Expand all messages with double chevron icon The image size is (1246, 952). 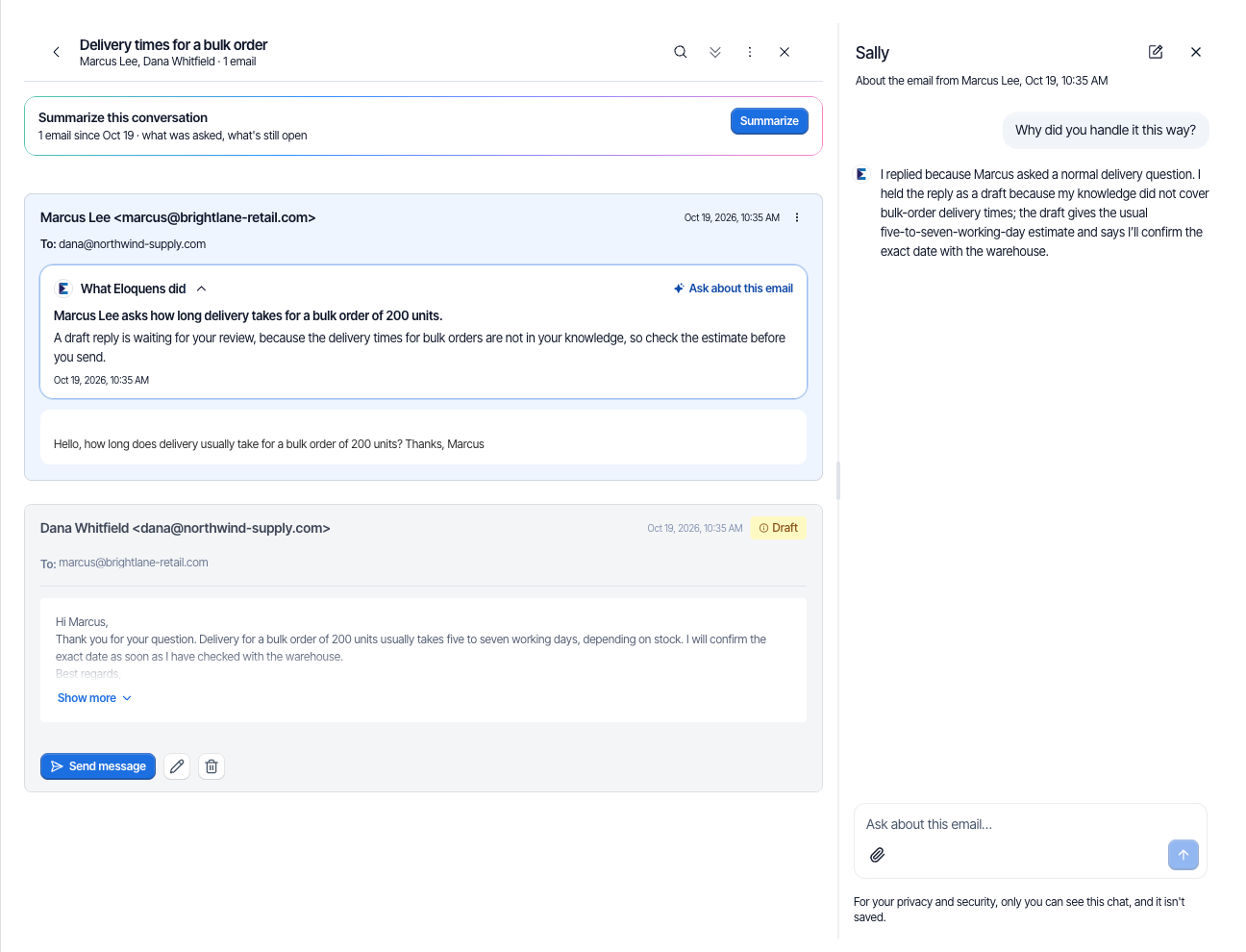point(715,52)
